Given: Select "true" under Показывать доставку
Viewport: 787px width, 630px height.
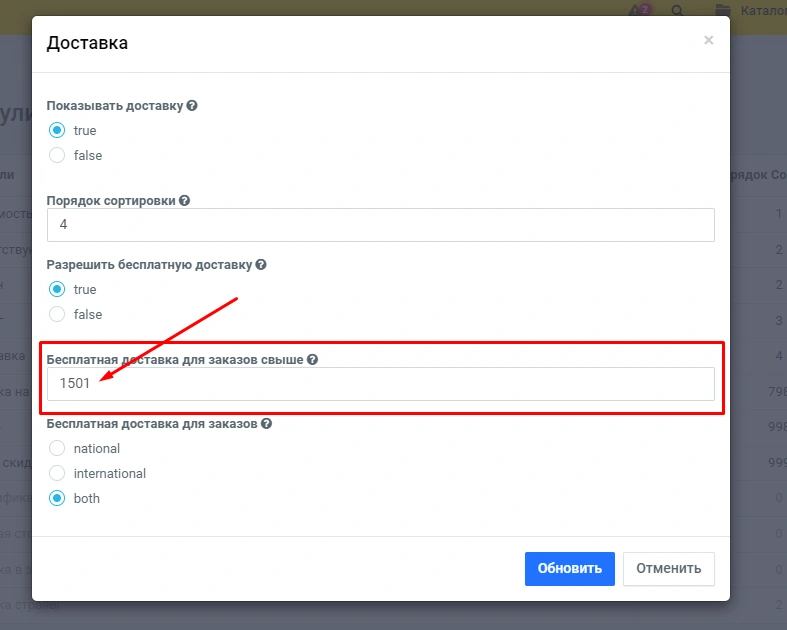Looking at the screenshot, I should point(57,130).
